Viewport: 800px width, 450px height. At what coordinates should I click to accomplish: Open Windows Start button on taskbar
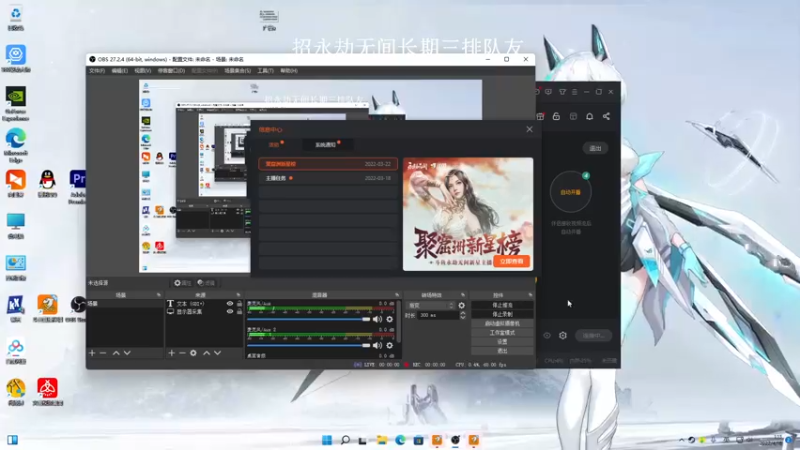coord(327,440)
